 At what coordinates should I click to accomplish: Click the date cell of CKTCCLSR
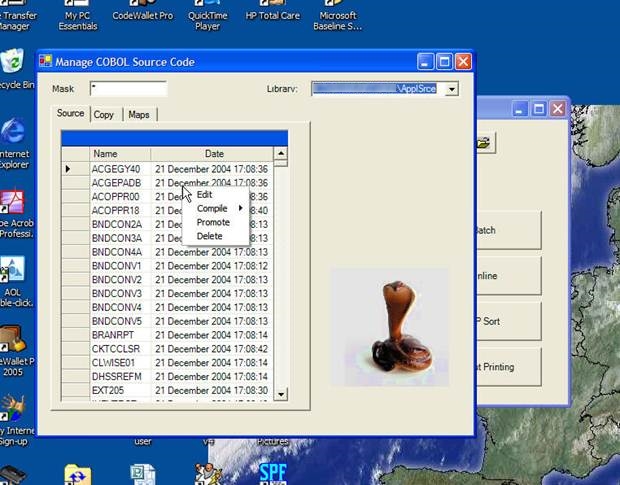[x=212, y=349]
